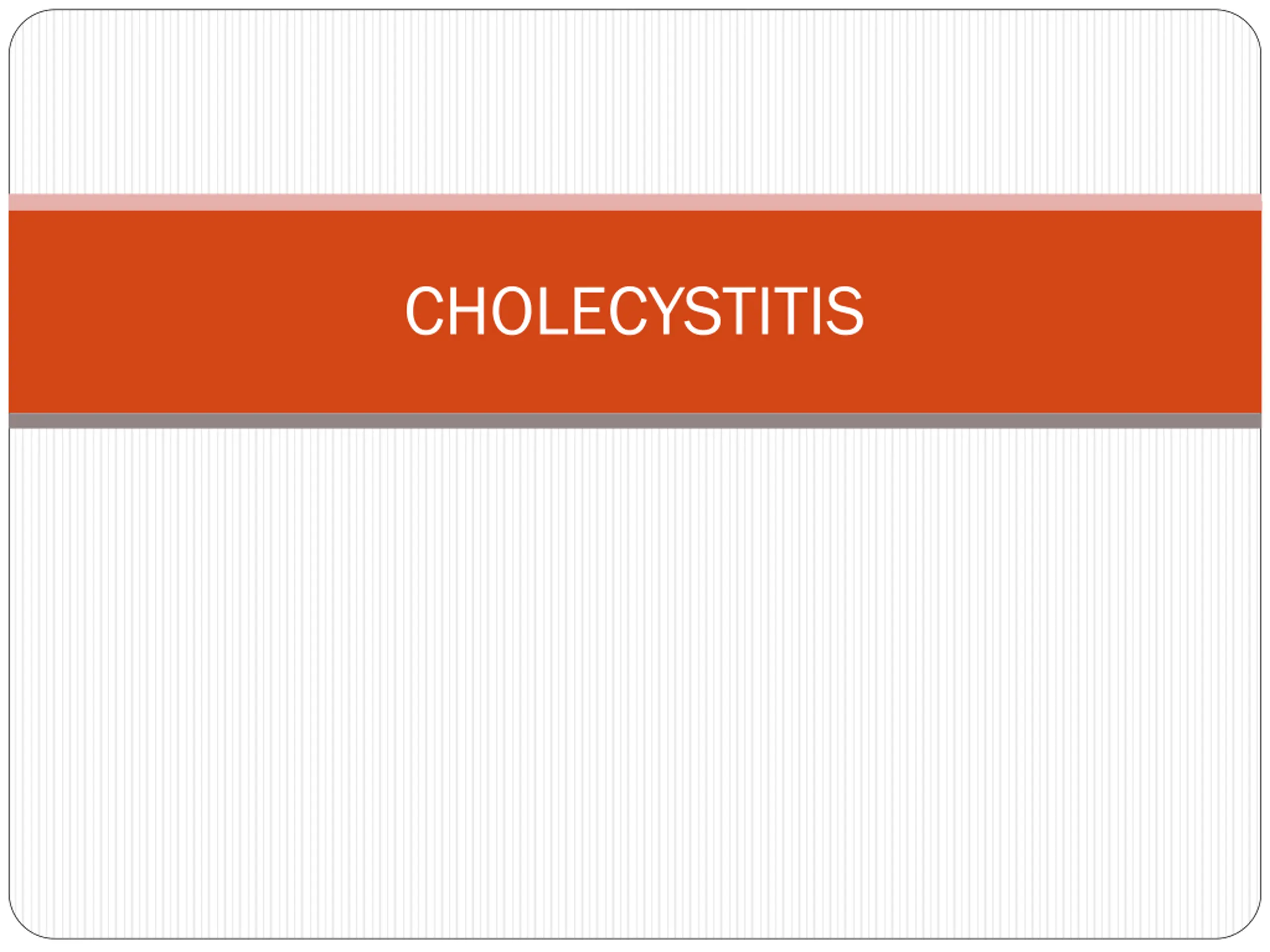Pick the gray color of the bottom stripe
Image resolution: width=1270 pixels, height=952 pixels.
tap(635, 420)
